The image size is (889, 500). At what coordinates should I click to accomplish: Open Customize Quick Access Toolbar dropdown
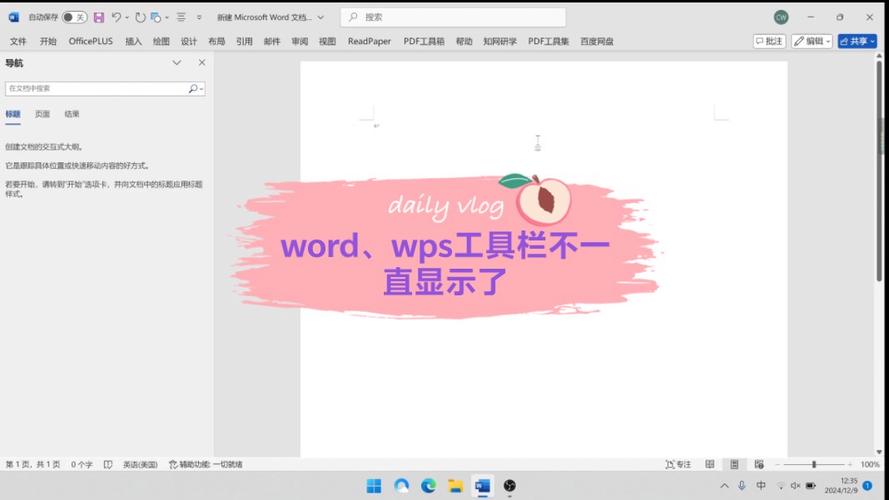pyautogui.click(x=199, y=18)
